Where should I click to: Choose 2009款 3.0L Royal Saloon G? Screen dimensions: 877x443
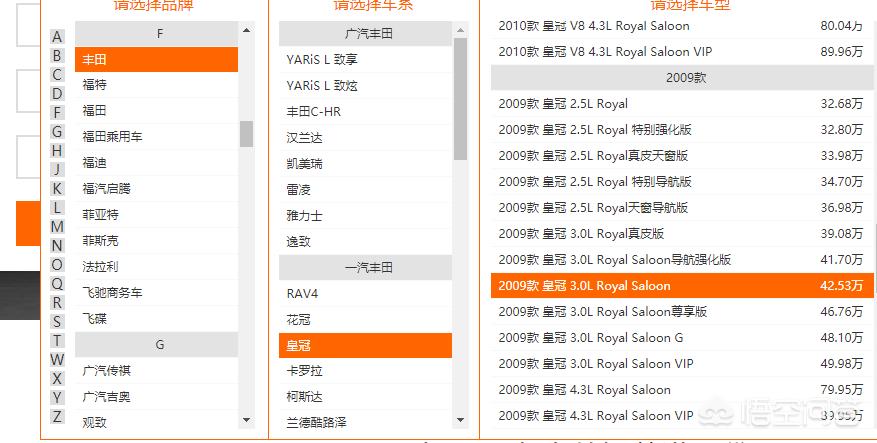682,338
